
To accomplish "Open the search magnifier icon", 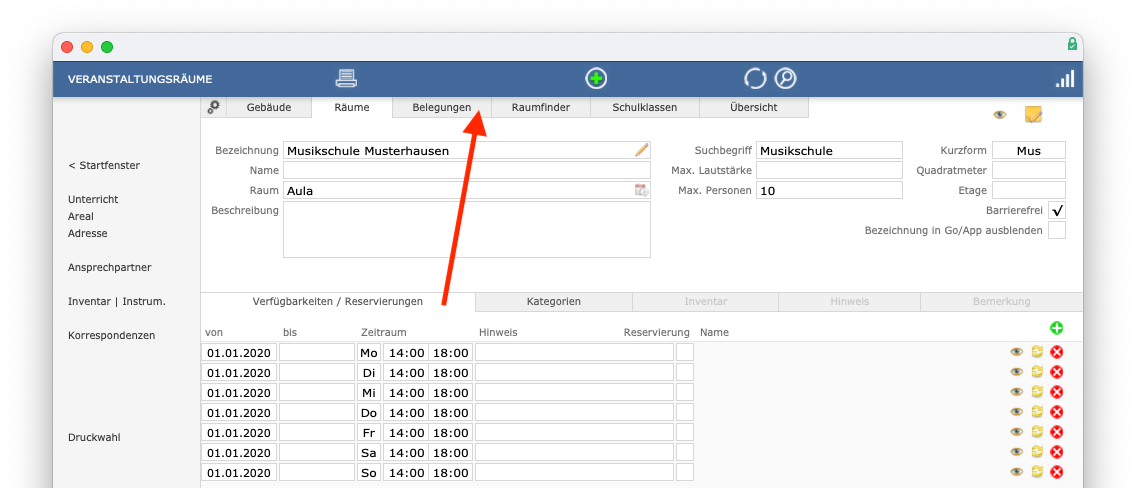I will click(785, 78).
